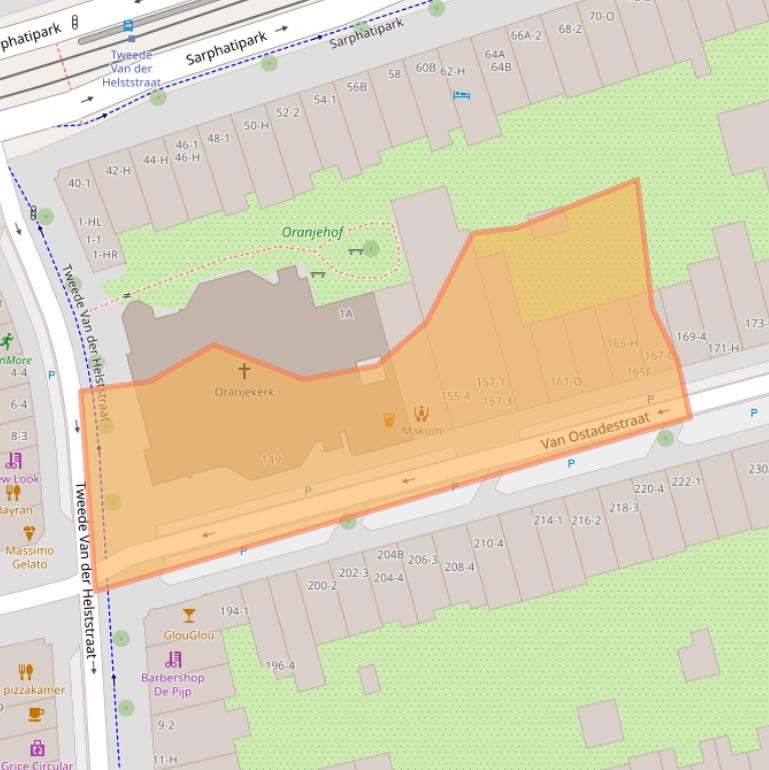Click the cafe cup icon below pizzakamer

click(36, 714)
